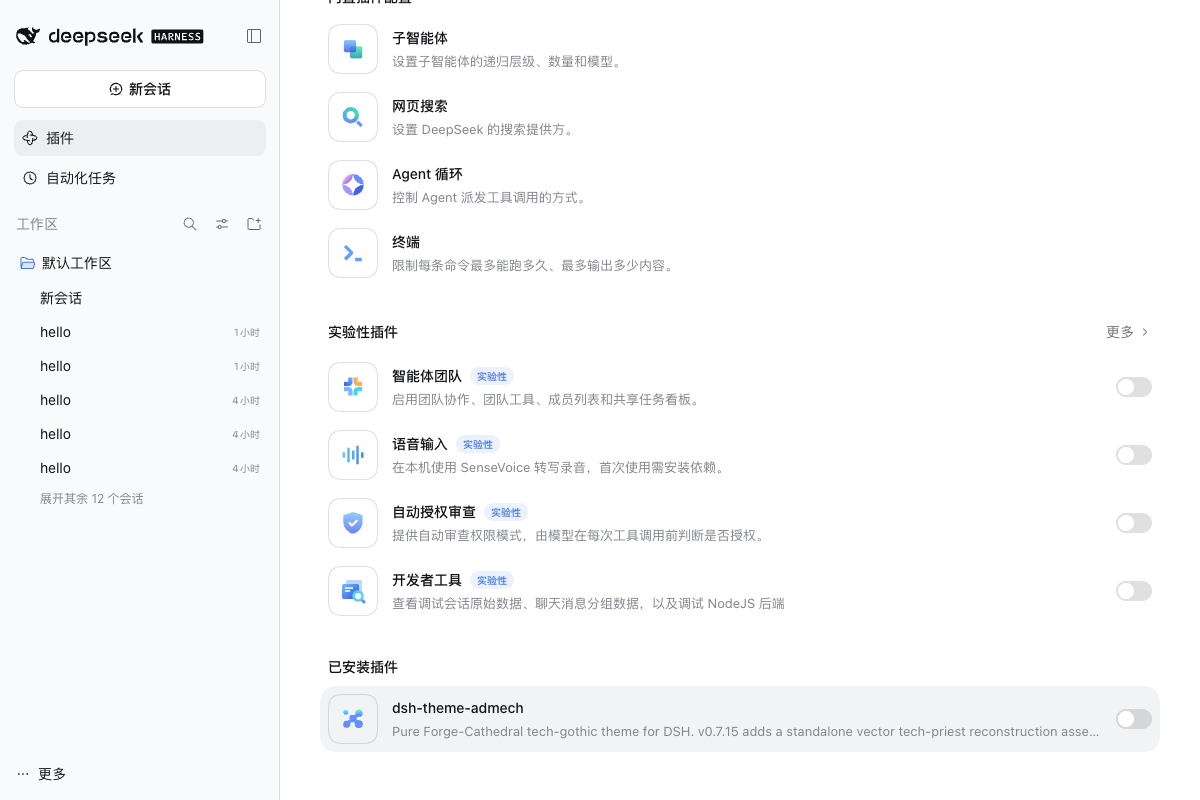Screen dimensions: 1200x800
Task: Open 子智能体 settings row
Action: 740,49
